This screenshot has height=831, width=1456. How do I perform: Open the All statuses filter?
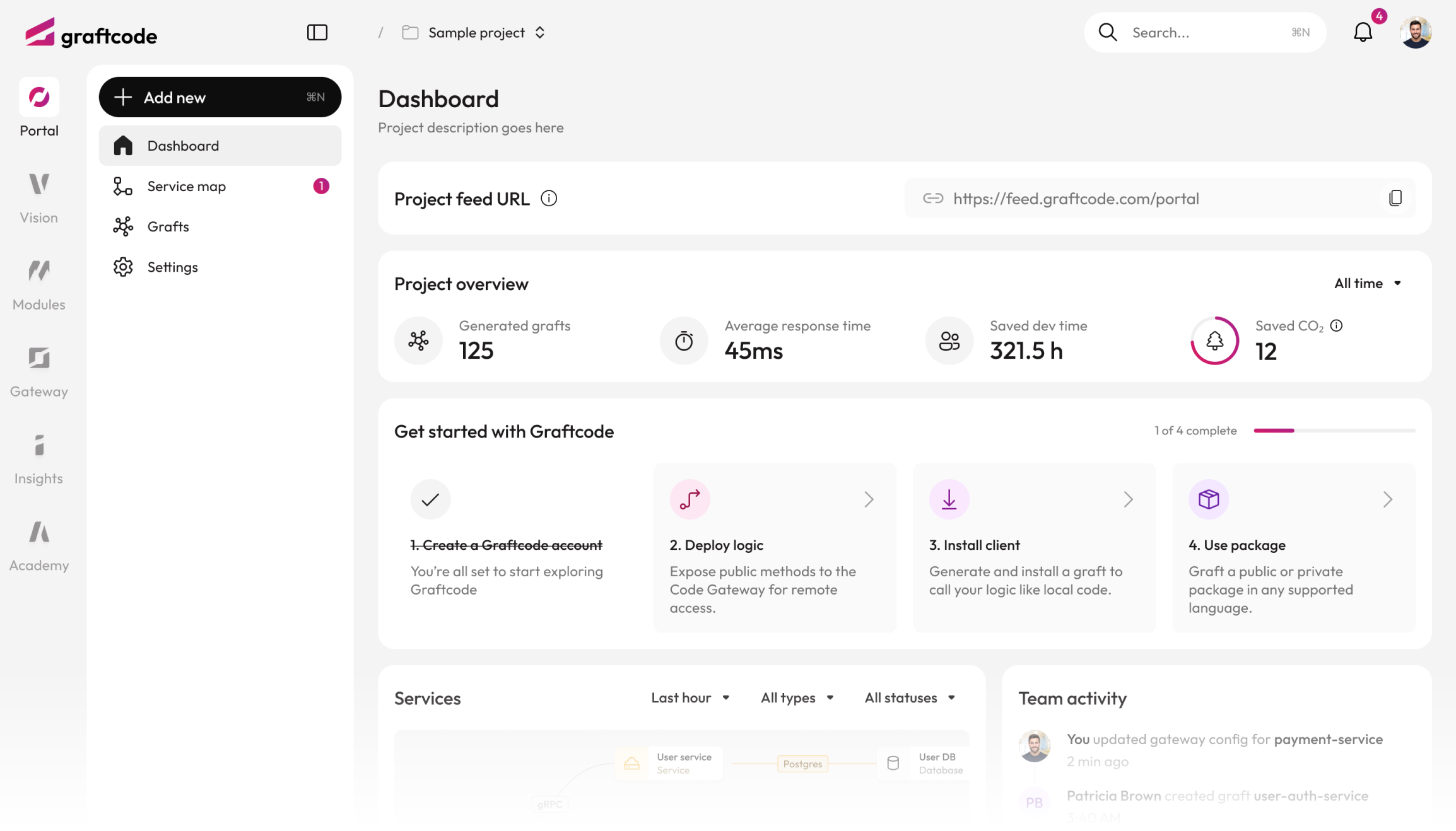pos(909,697)
